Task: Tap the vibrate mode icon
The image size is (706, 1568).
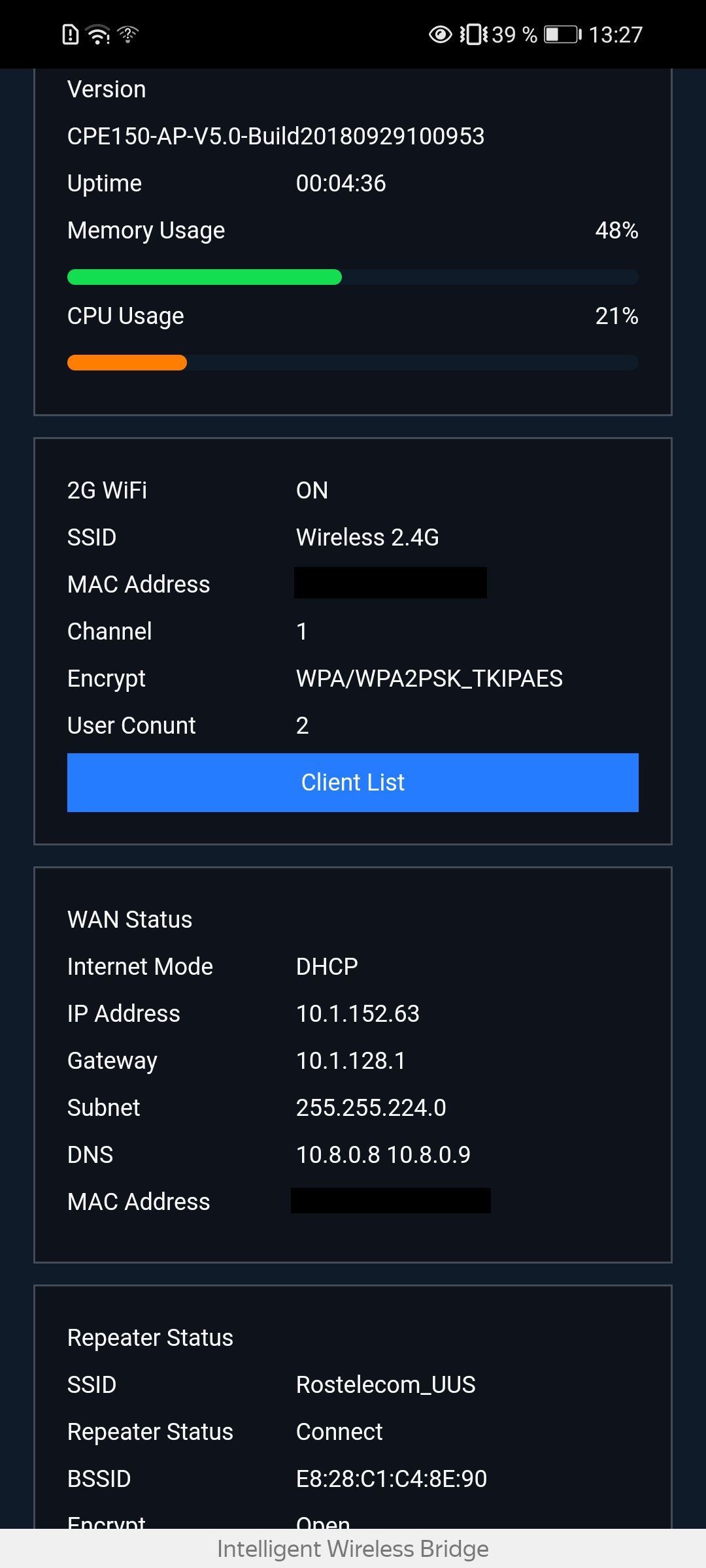Action: tap(473, 34)
